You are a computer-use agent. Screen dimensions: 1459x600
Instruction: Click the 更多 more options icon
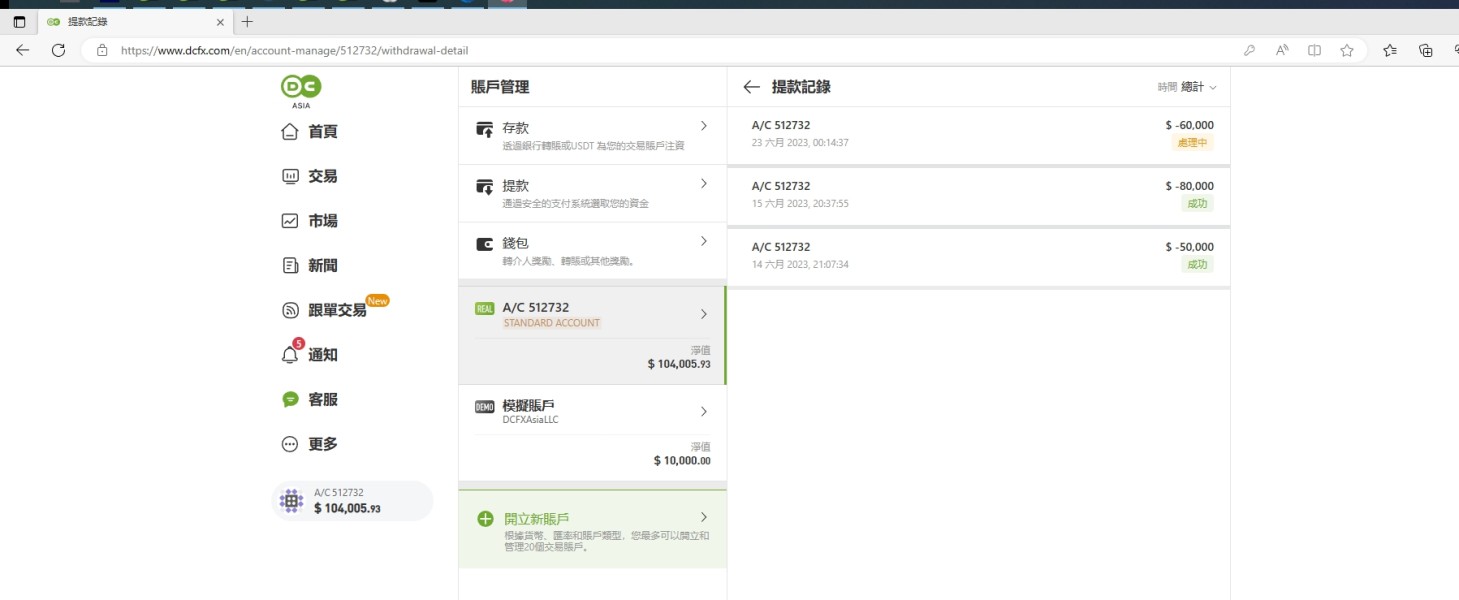coord(290,444)
